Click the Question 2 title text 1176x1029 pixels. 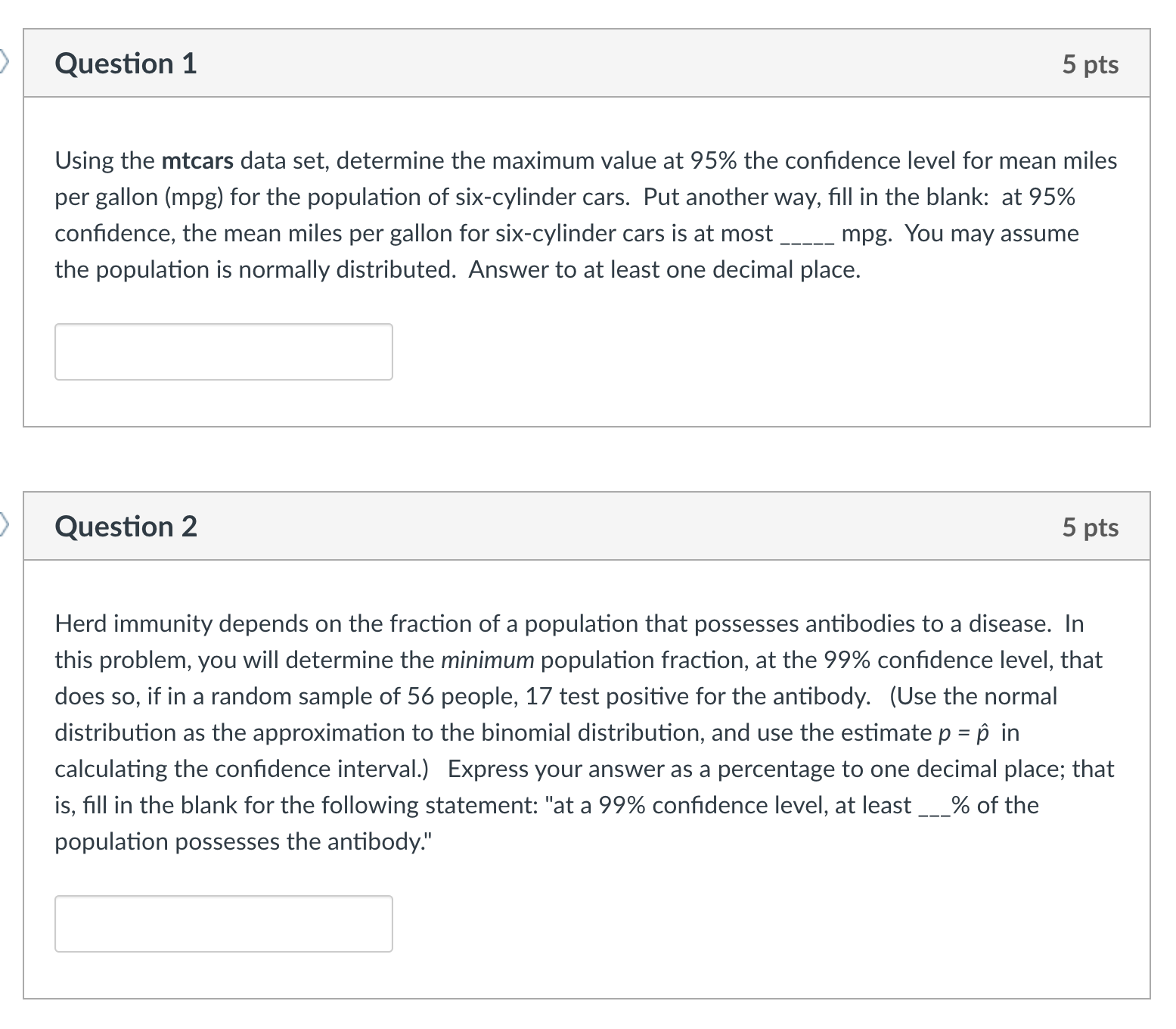click(126, 527)
